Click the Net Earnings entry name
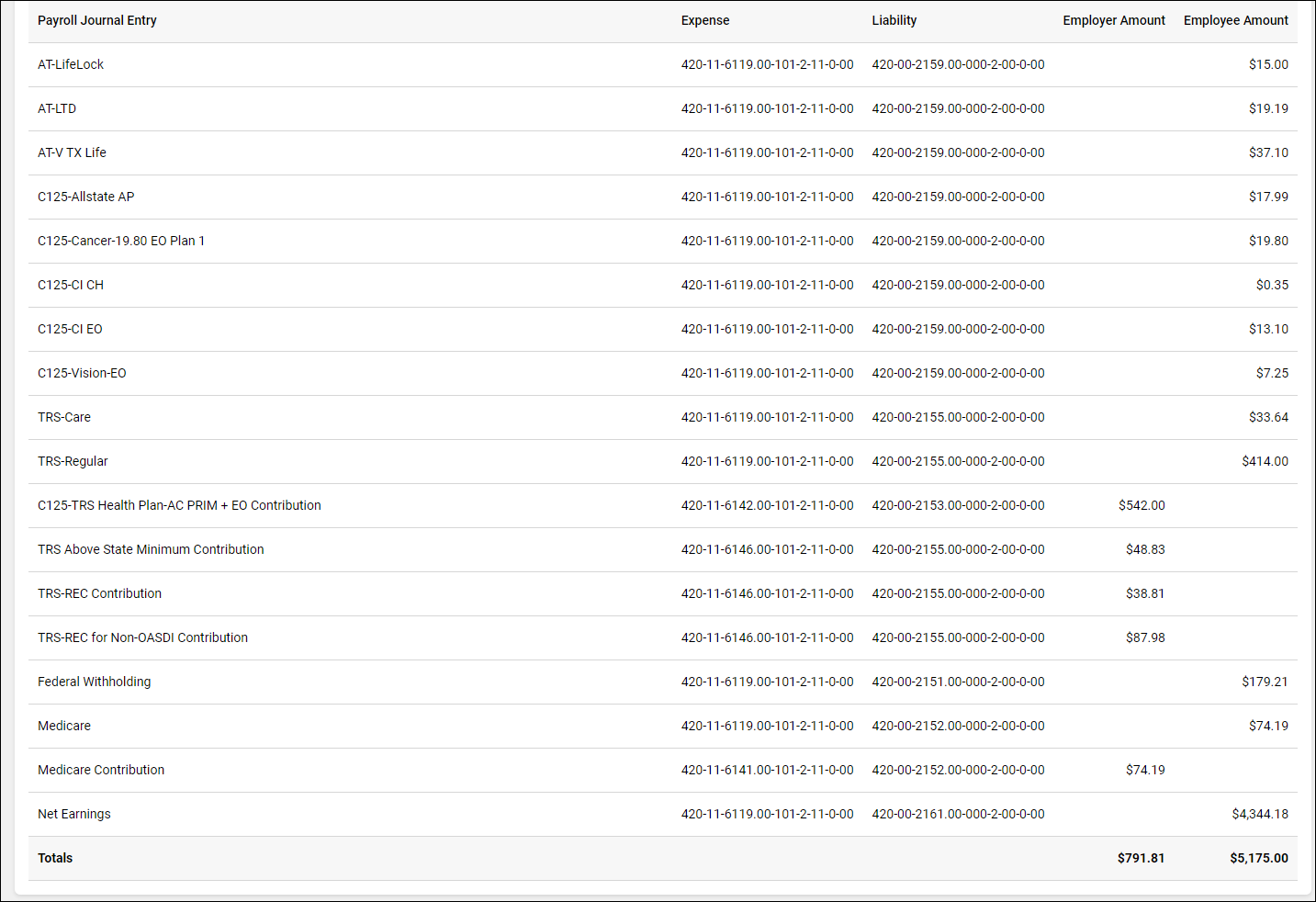This screenshot has height=902, width=1316. coord(73,814)
